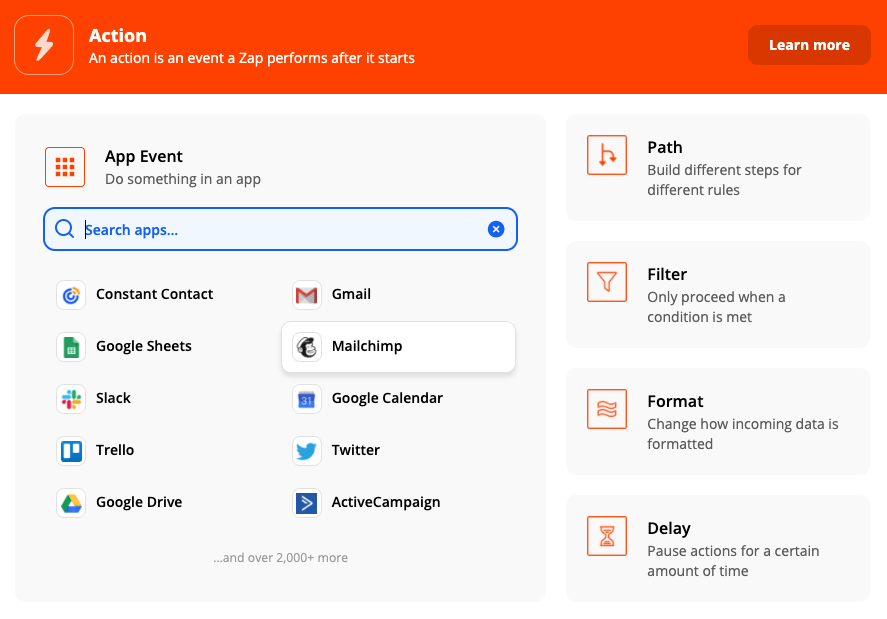Screen dimensions: 887x619
Task: Click the Filter funnel icon
Action: point(607,282)
